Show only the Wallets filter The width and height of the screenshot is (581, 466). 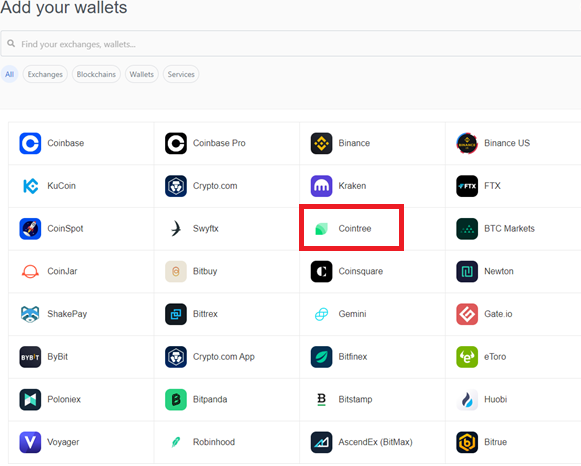pyautogui.click(x=142, y=74)
